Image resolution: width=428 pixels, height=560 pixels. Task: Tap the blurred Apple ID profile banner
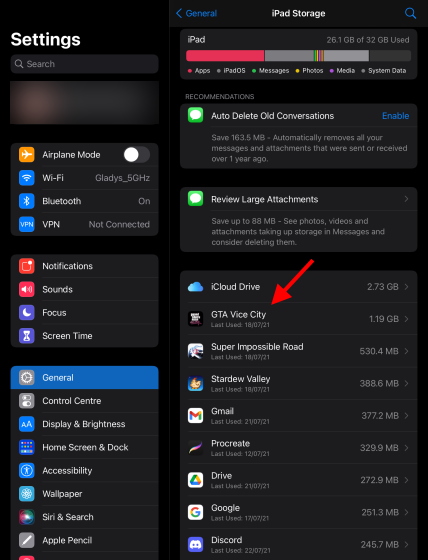(x=84, y=102)
